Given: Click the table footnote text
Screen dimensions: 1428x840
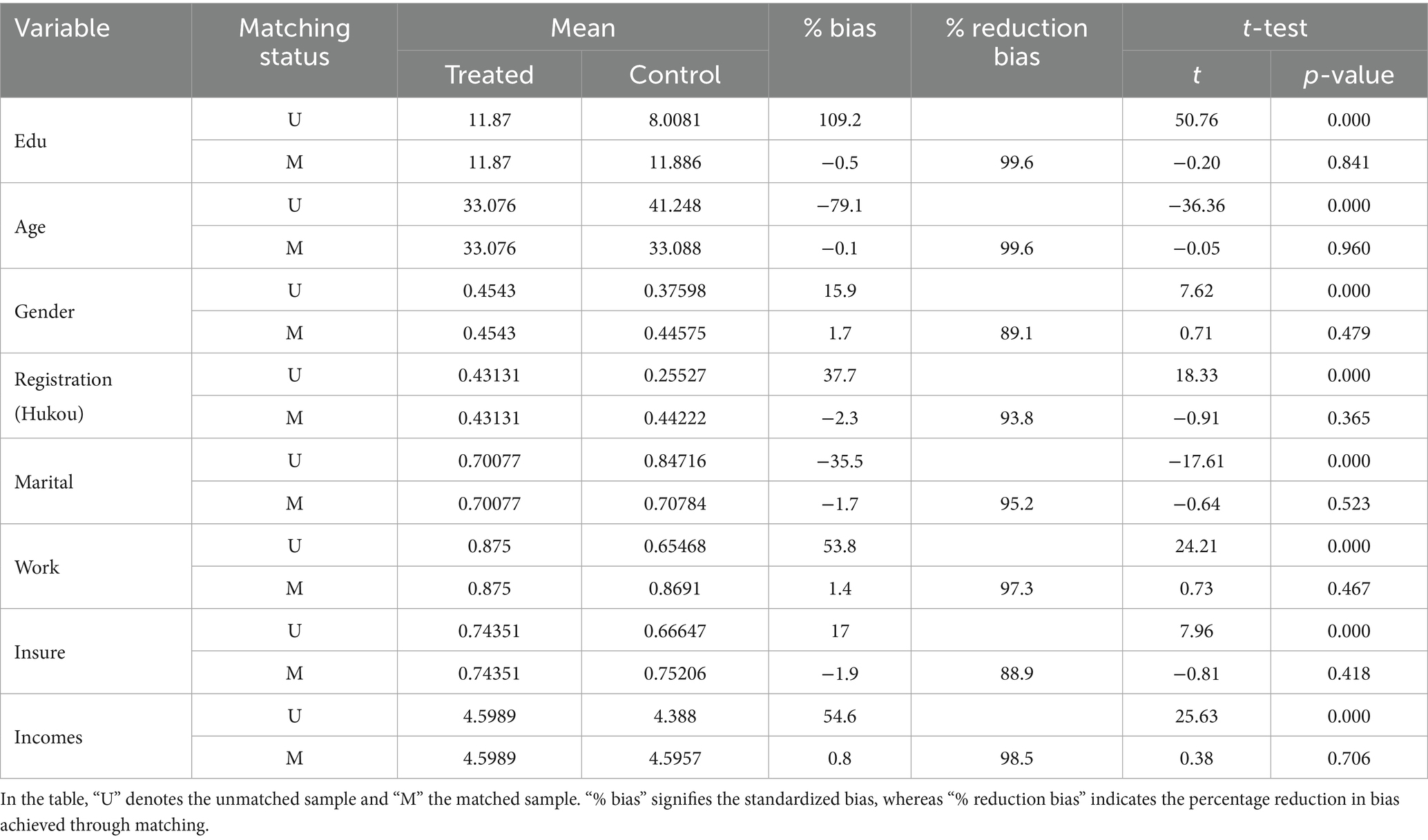Looking at the screenshot, I should [700, 812].
